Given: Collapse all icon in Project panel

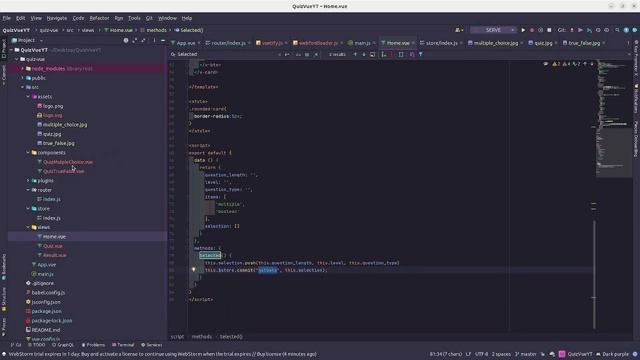Looking at the screenshot, I should [143, 40].
